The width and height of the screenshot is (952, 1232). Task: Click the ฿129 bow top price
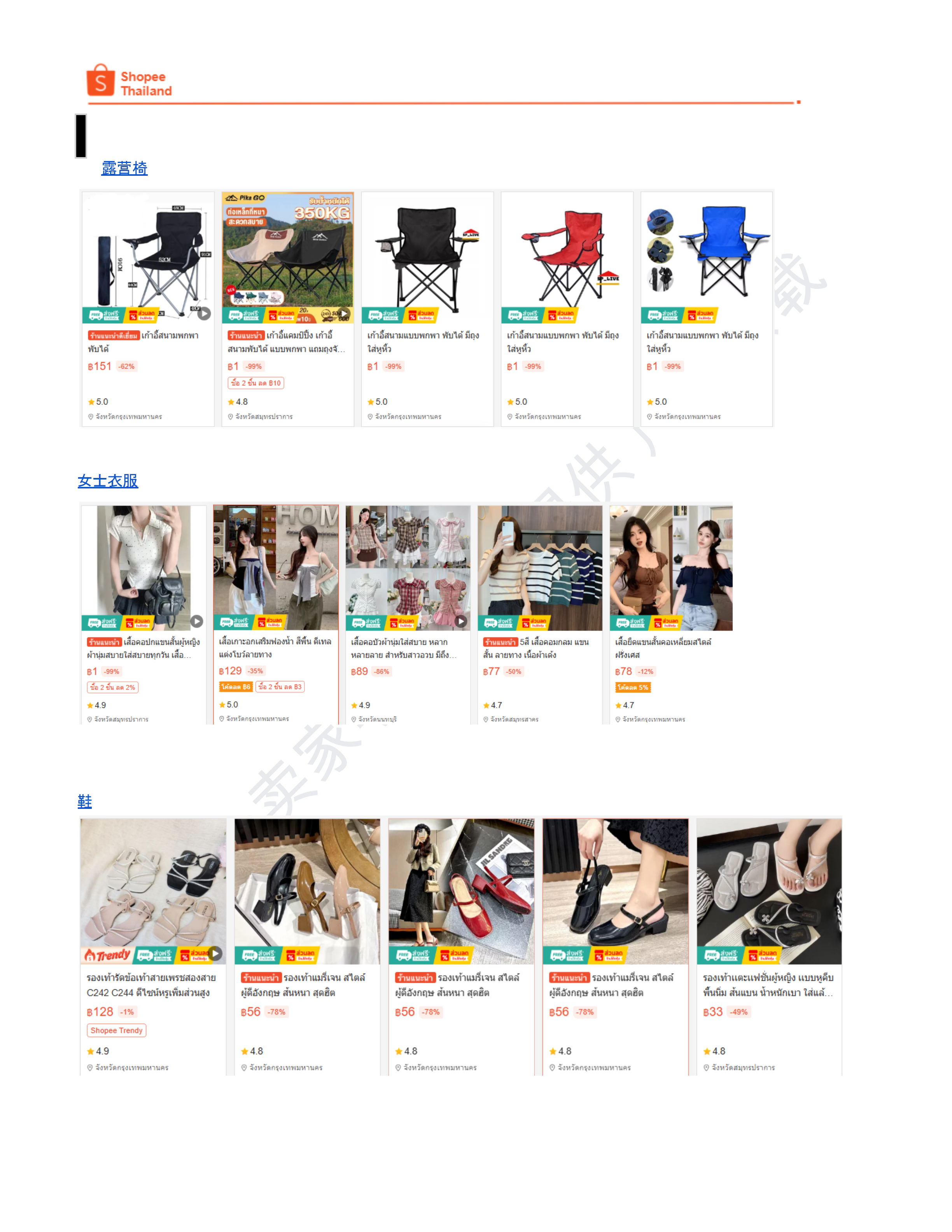230,671
